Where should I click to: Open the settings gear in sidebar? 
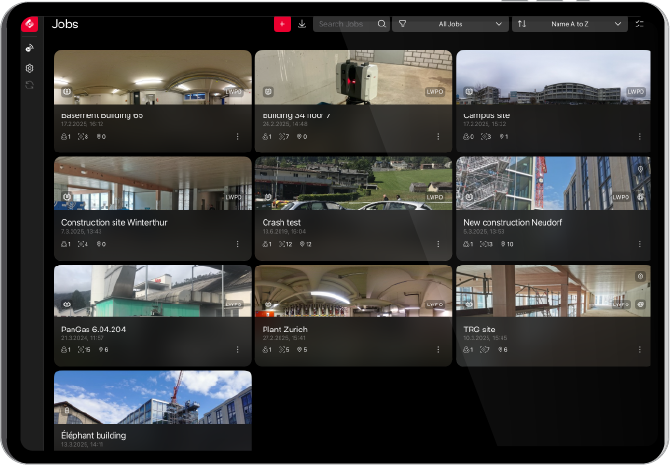point(29,68)
